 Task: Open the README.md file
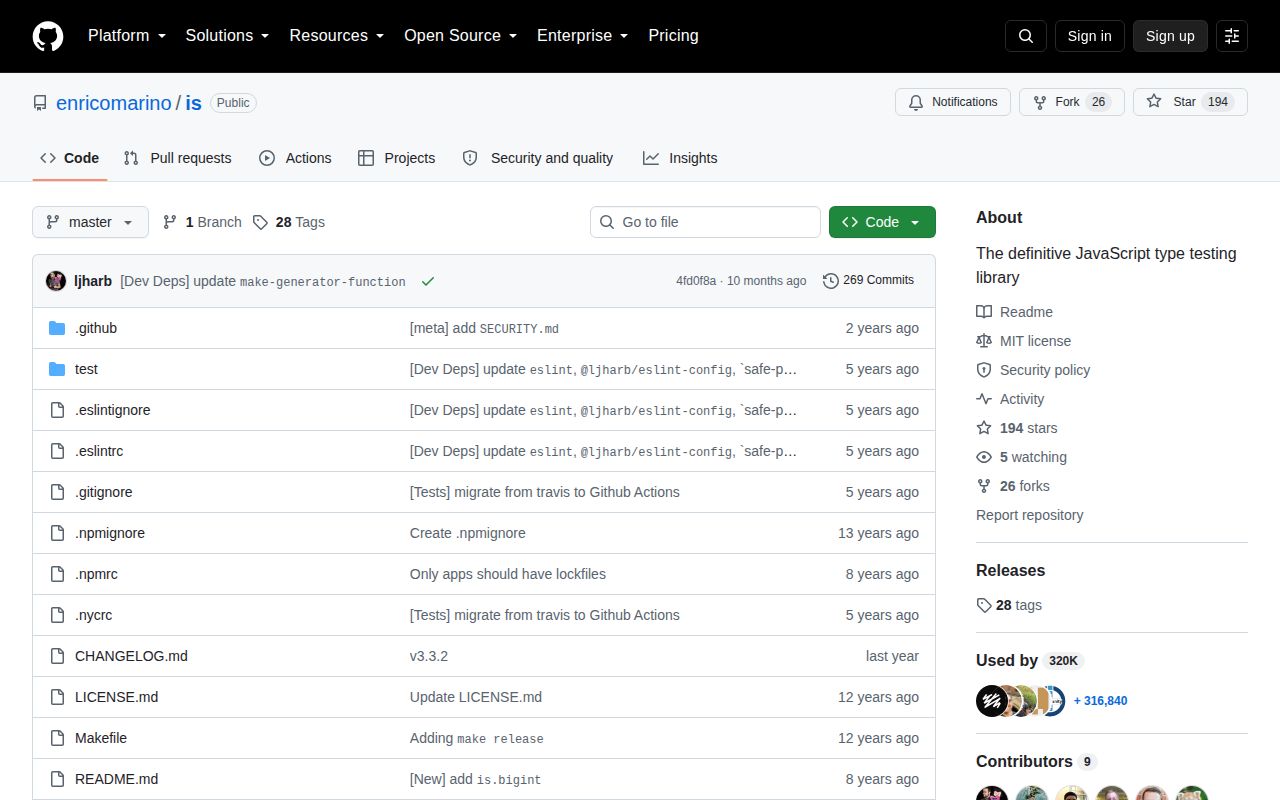116,779
